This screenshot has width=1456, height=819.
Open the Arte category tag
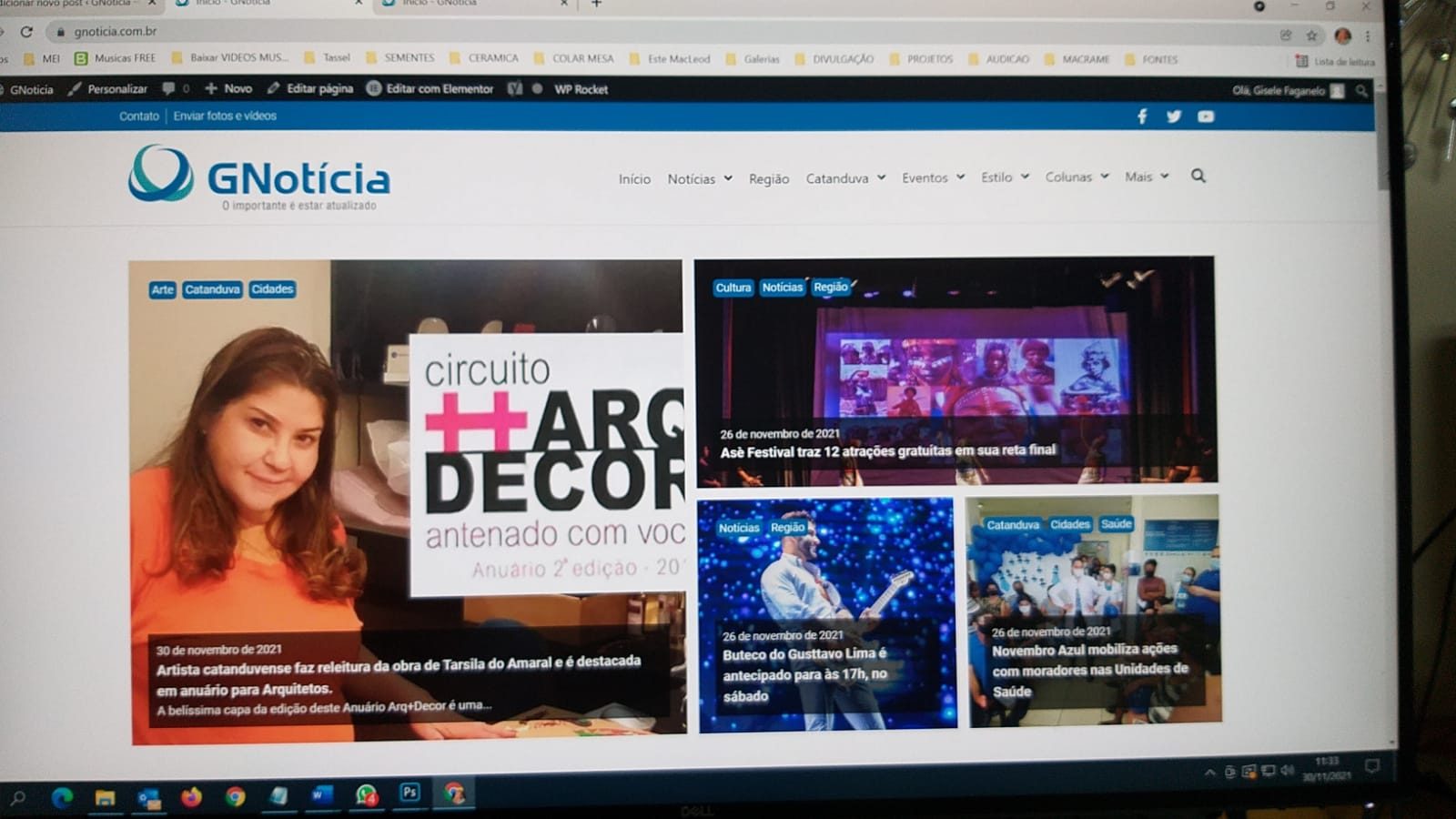coord(162,289)
